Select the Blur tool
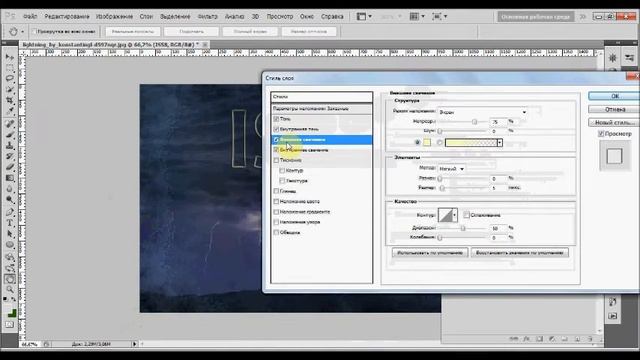The image size is (640, 360). pos(10,189)
